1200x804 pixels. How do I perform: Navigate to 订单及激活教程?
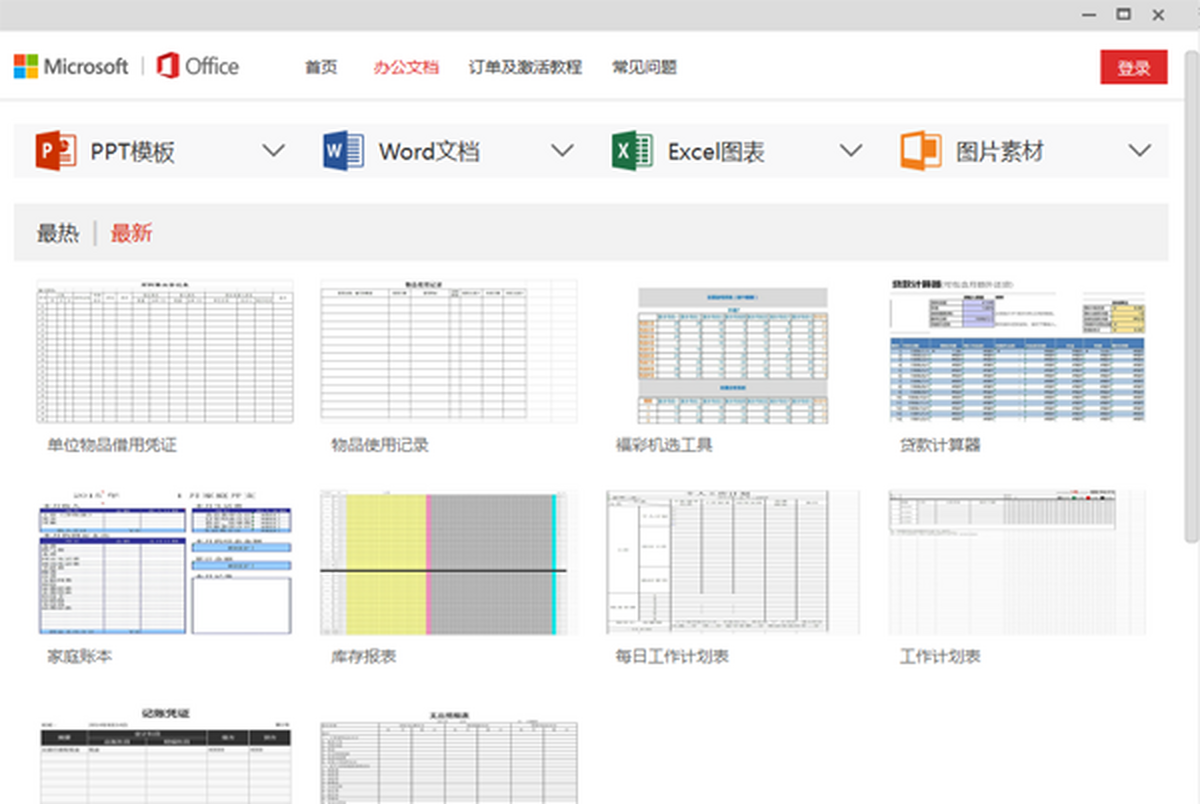(x=526, y=67)
